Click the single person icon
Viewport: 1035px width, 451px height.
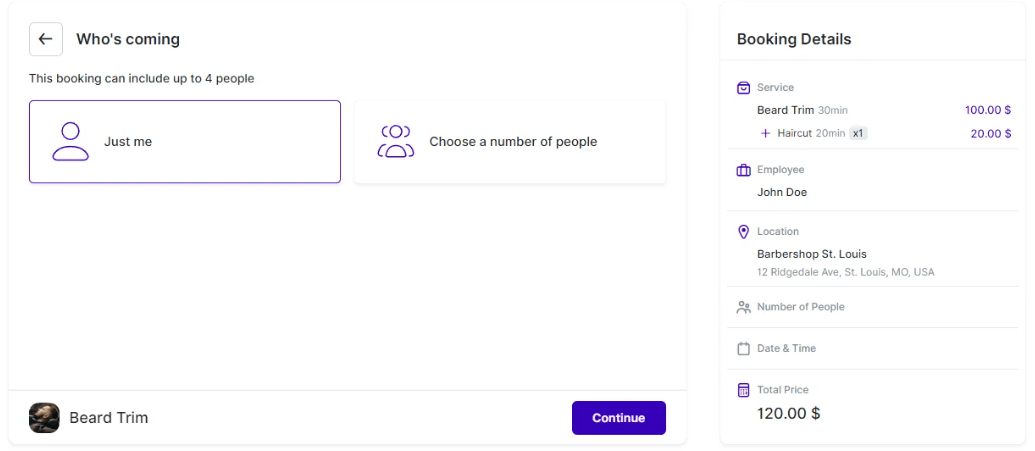71,141
